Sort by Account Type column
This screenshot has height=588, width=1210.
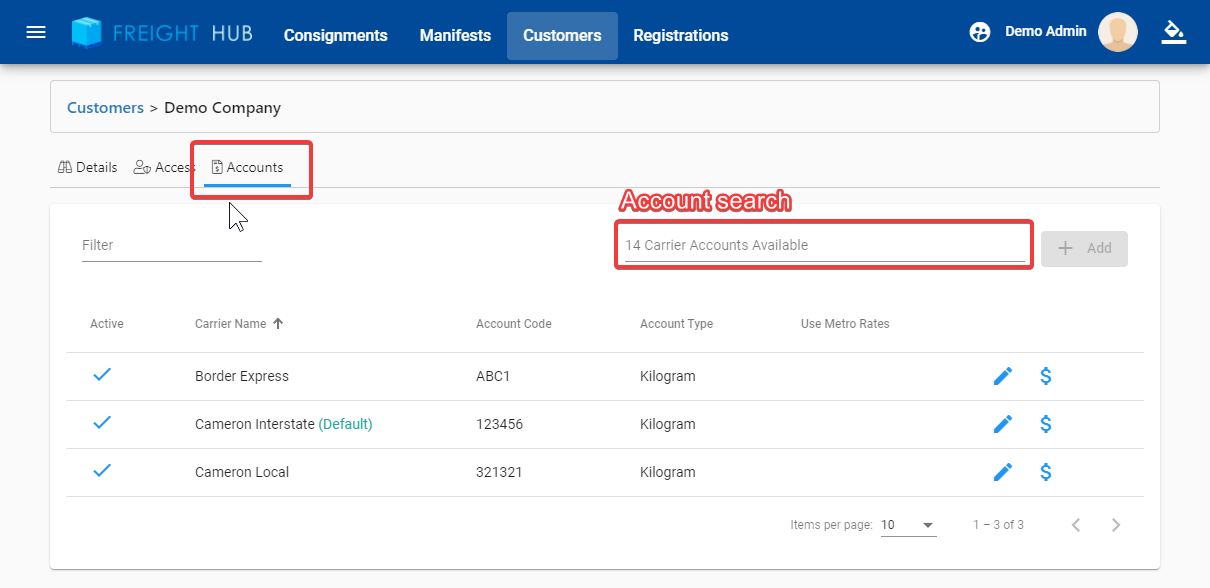coord(677,324)
